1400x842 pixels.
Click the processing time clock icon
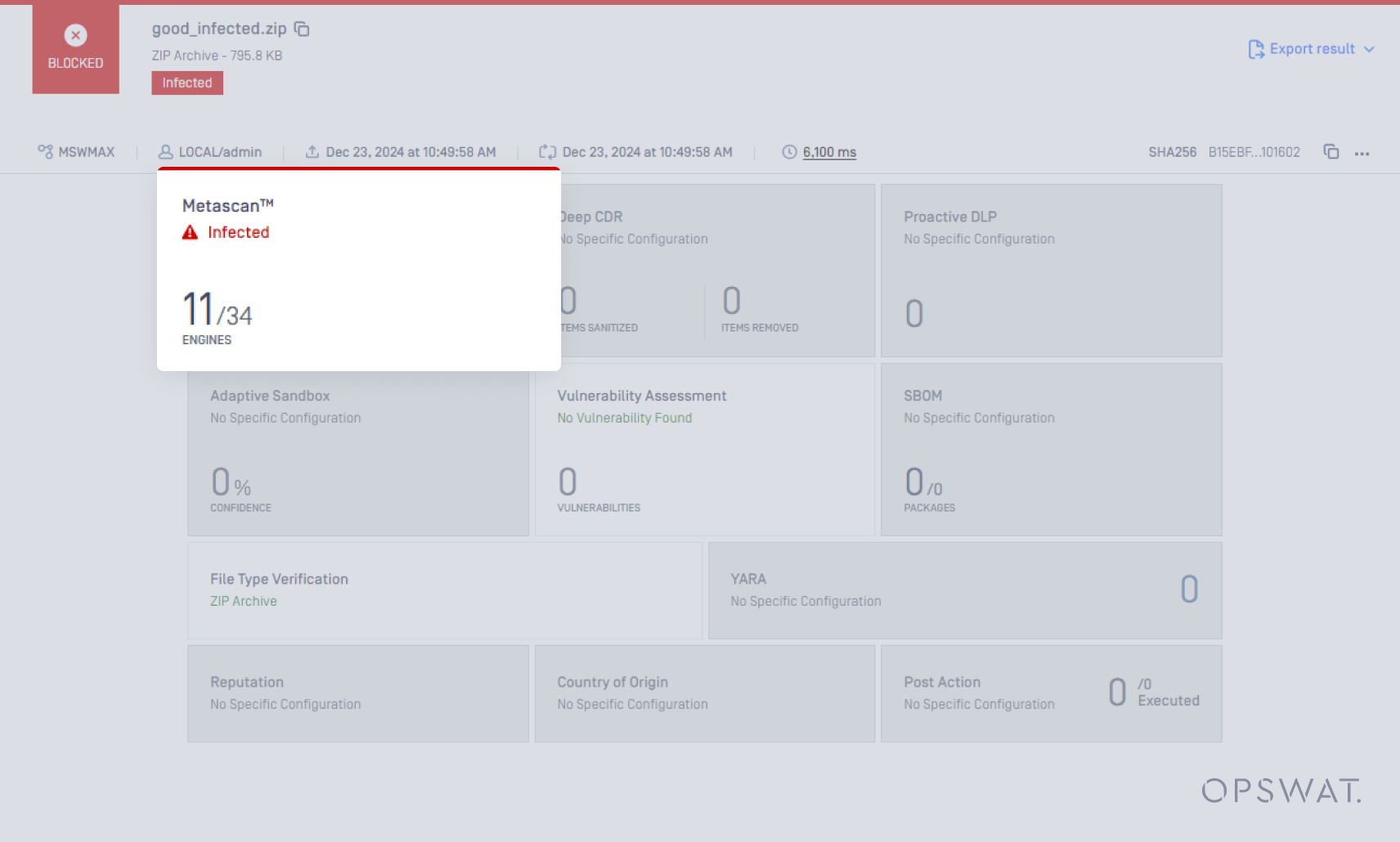click(787, 152)
